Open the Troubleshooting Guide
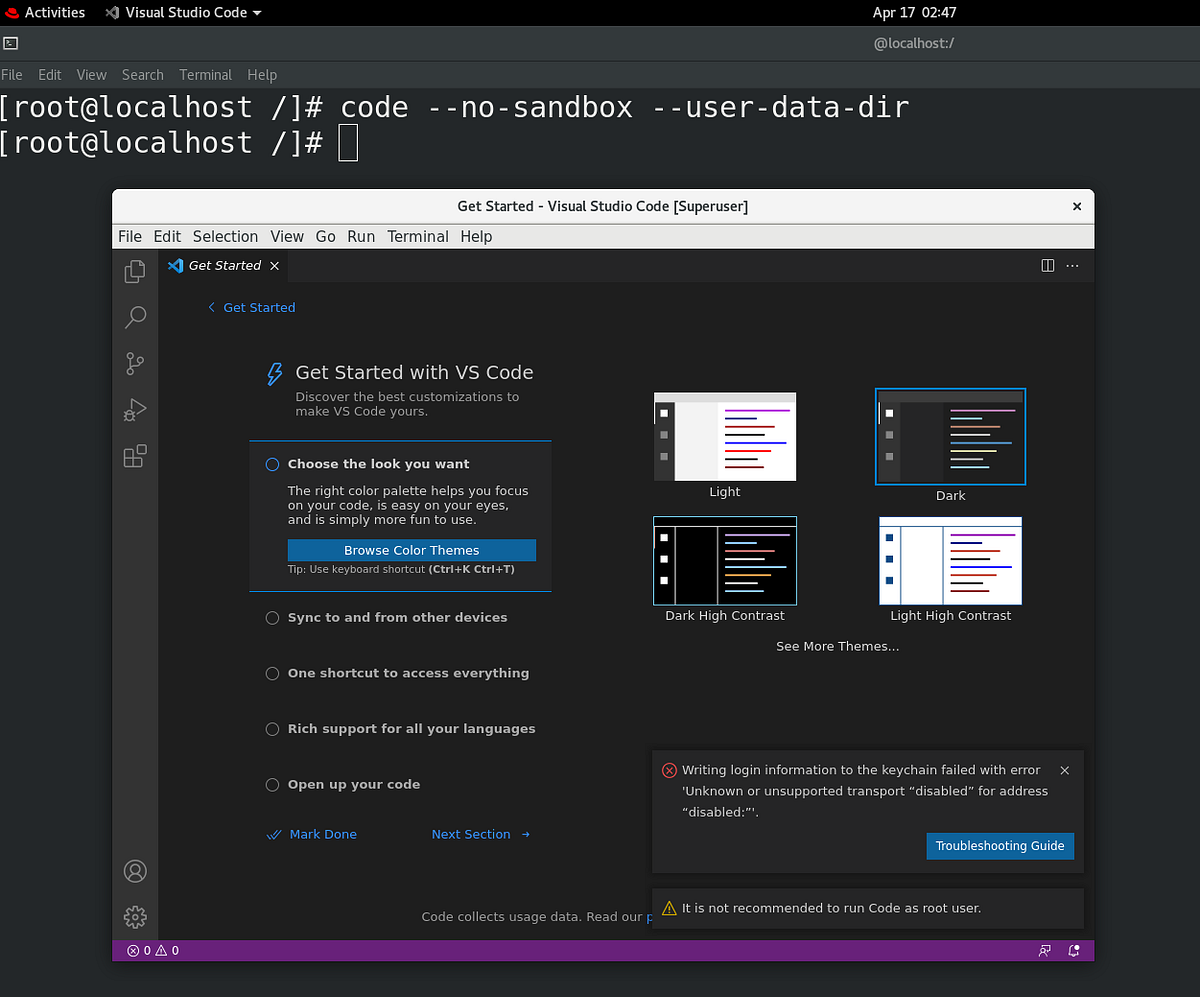Screen dimensions: 1200x997 (999, 845)
